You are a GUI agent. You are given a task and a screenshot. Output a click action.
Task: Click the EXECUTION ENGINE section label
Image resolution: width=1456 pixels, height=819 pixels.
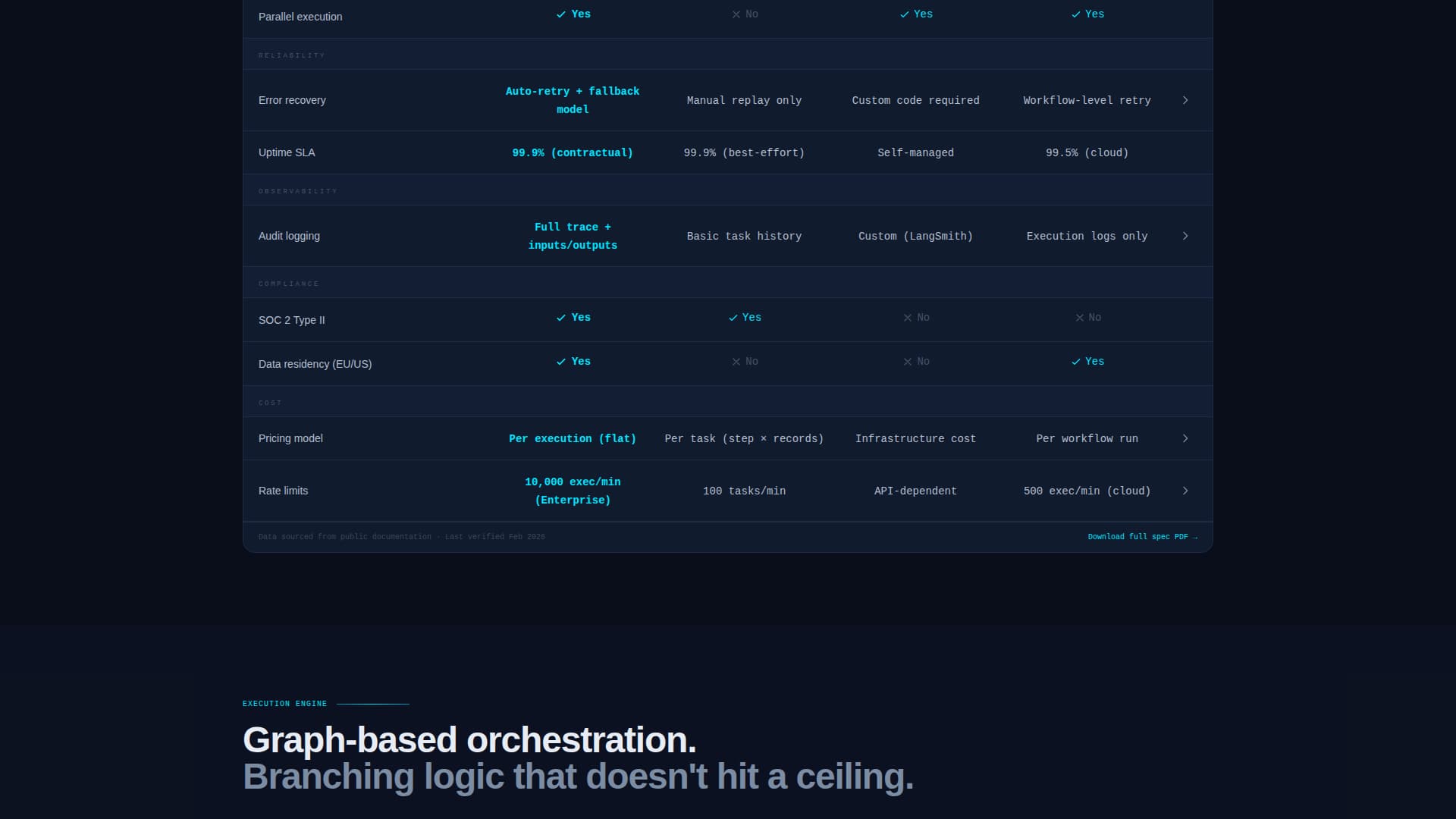[x=284, y=704]
